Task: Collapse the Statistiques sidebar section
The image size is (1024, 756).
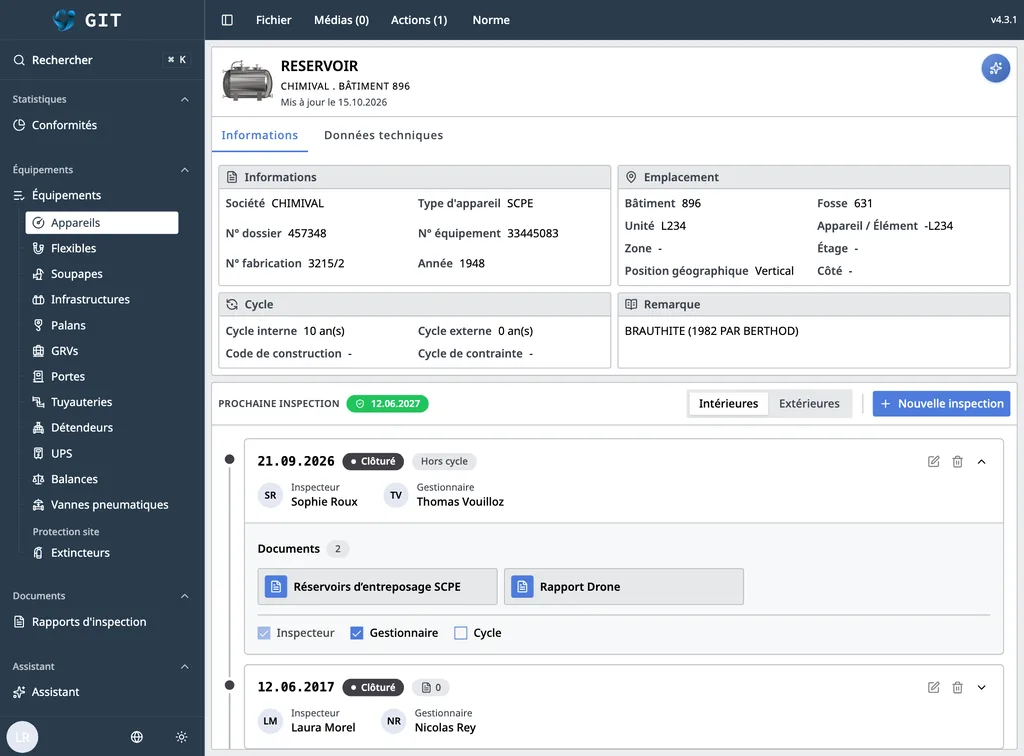Action: tap(185, 99)
